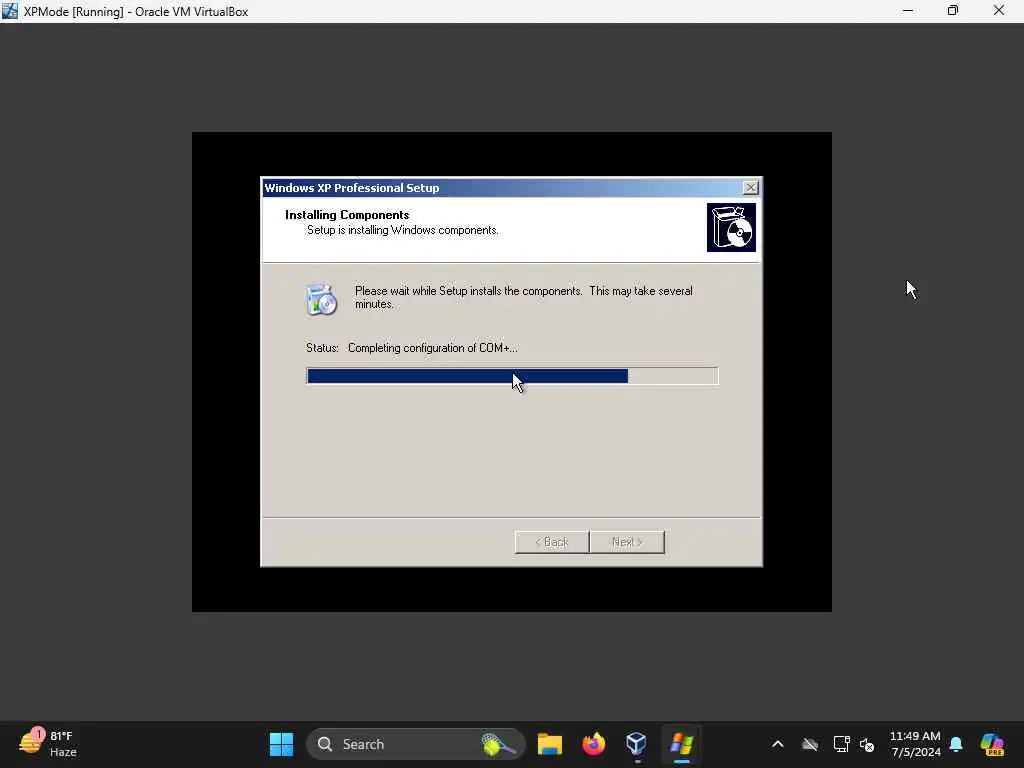Click the network display tray icon
Image resolution: width=1024 pixels, height=768 pixels.
(x=841, y=744)
